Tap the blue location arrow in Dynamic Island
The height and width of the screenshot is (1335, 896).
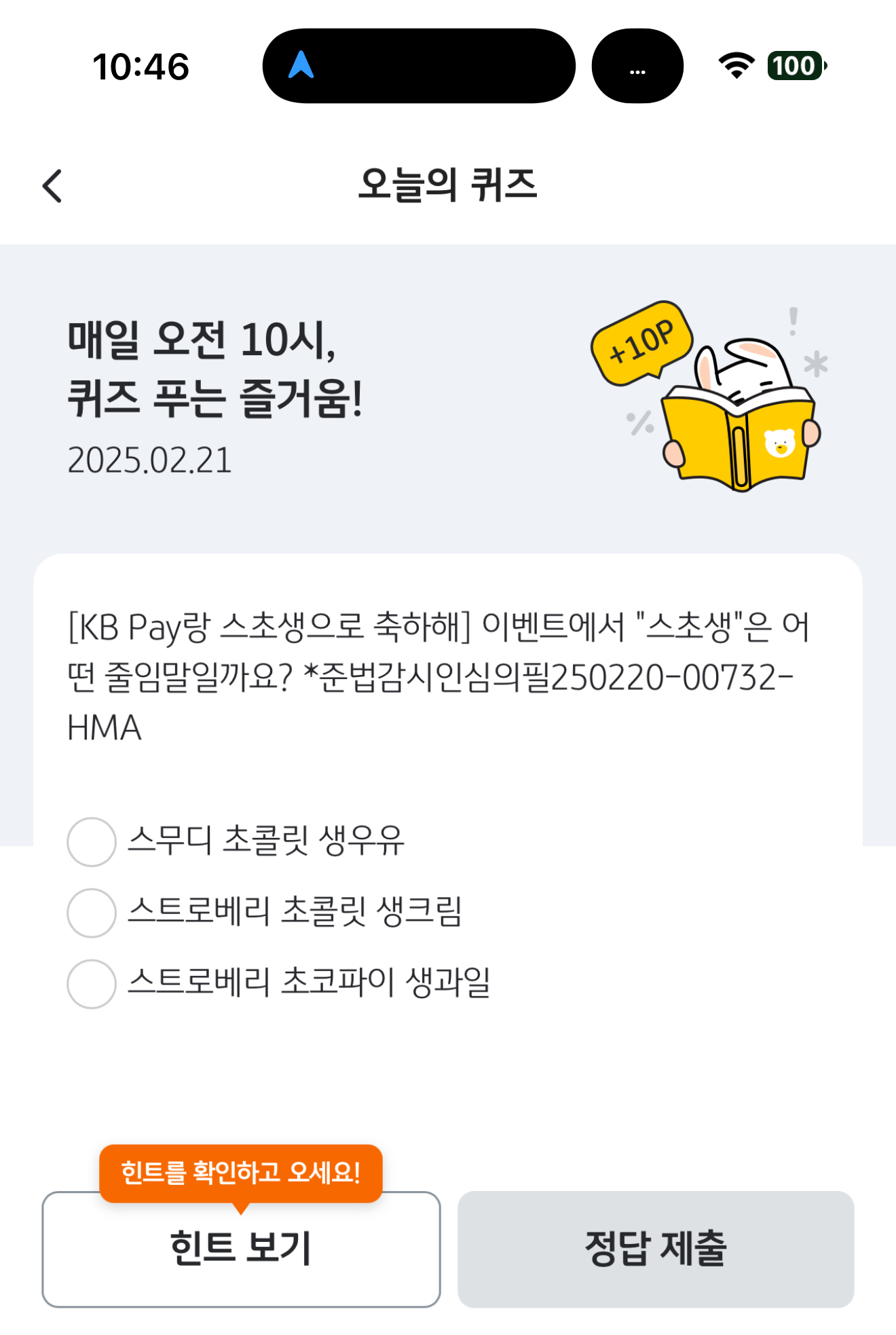[x=301, y=65]
